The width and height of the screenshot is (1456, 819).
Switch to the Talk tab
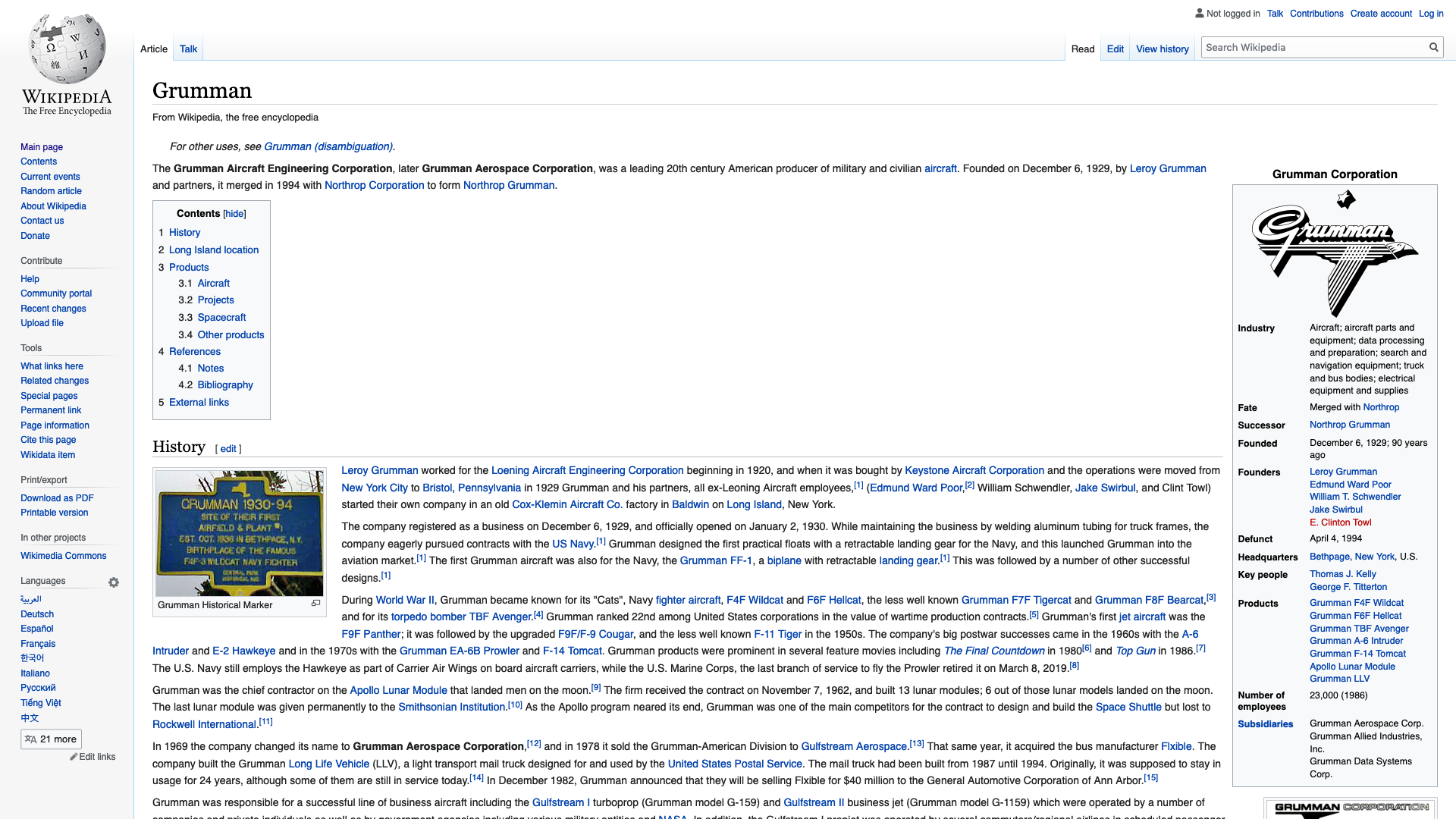tap(188, 49)
